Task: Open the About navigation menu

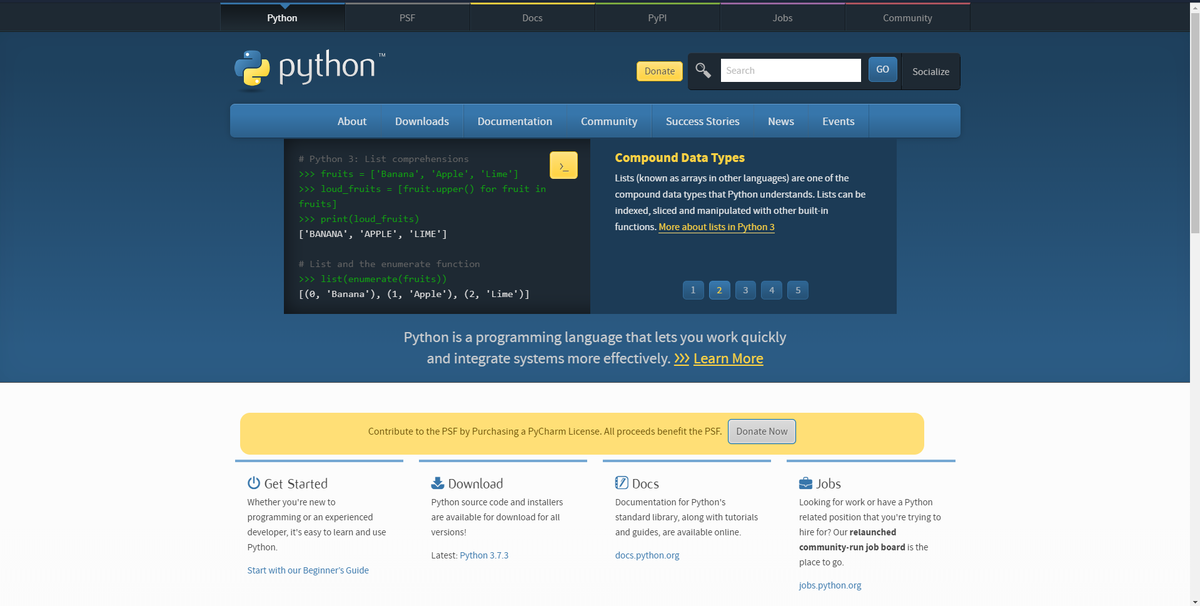Action: [352, 121]
